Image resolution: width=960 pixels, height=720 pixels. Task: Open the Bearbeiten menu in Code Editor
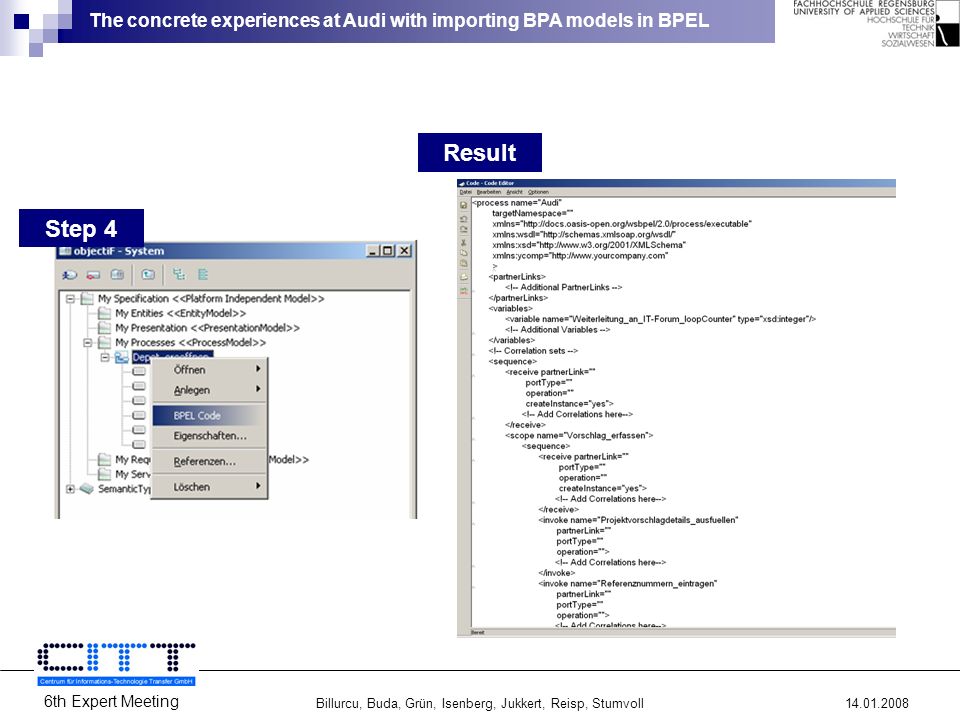489,192
